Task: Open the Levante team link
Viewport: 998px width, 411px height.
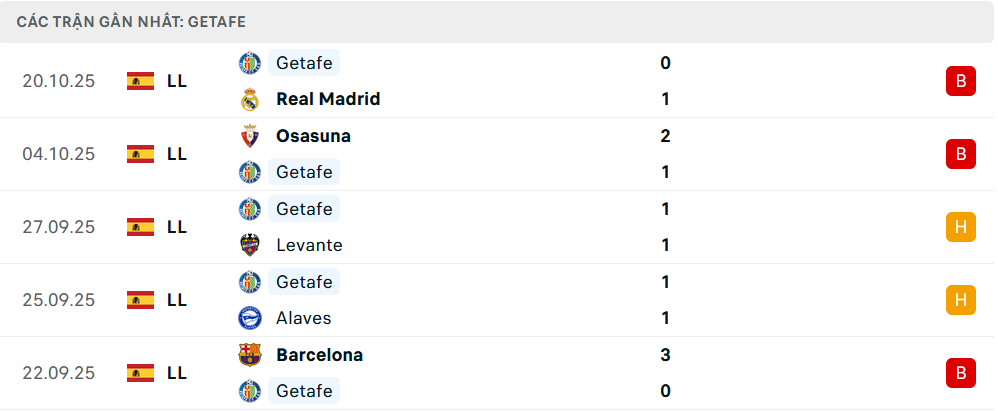Action: [x=309, y=245]
